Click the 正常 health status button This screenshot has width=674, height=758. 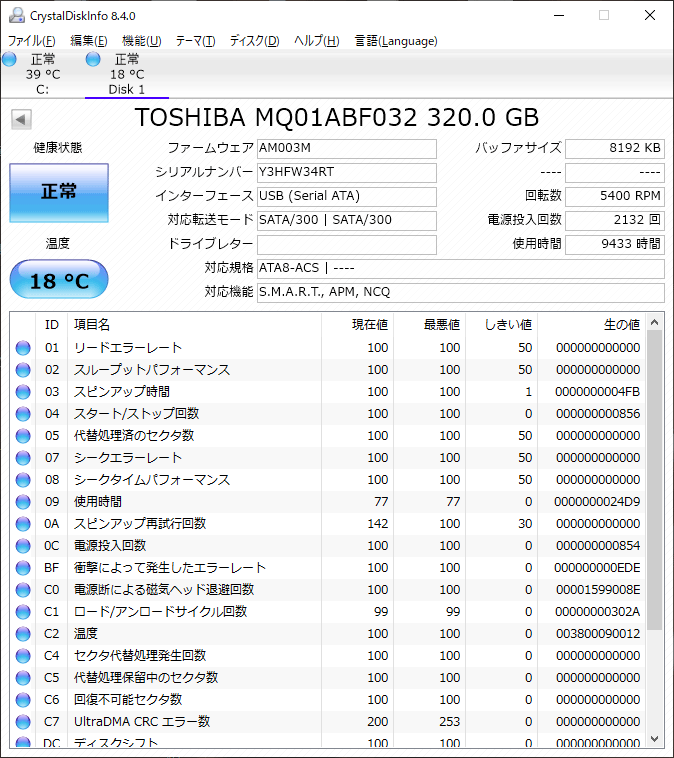pyautogui.click(x=58, y=192)
